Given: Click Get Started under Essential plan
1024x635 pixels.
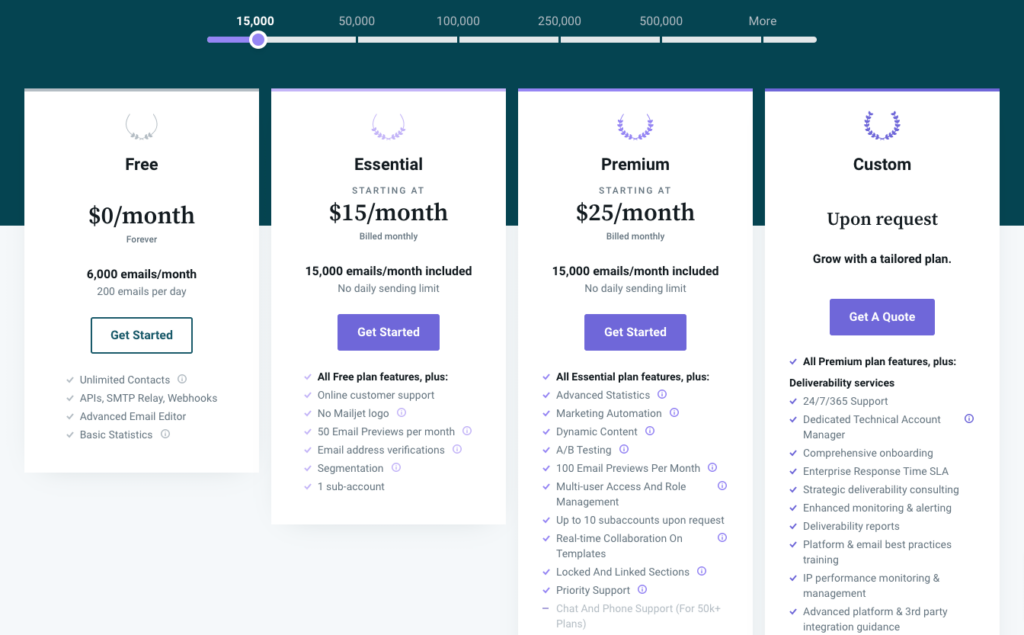Looking at the screenshot, I should (x=388, y=332).
